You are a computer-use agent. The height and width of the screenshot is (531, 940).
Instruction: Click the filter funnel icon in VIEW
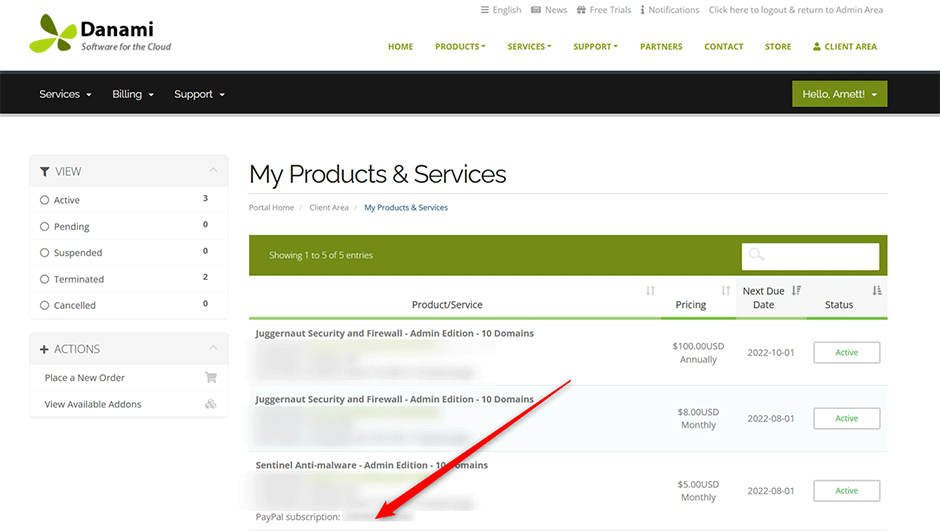tap(44, 171)
